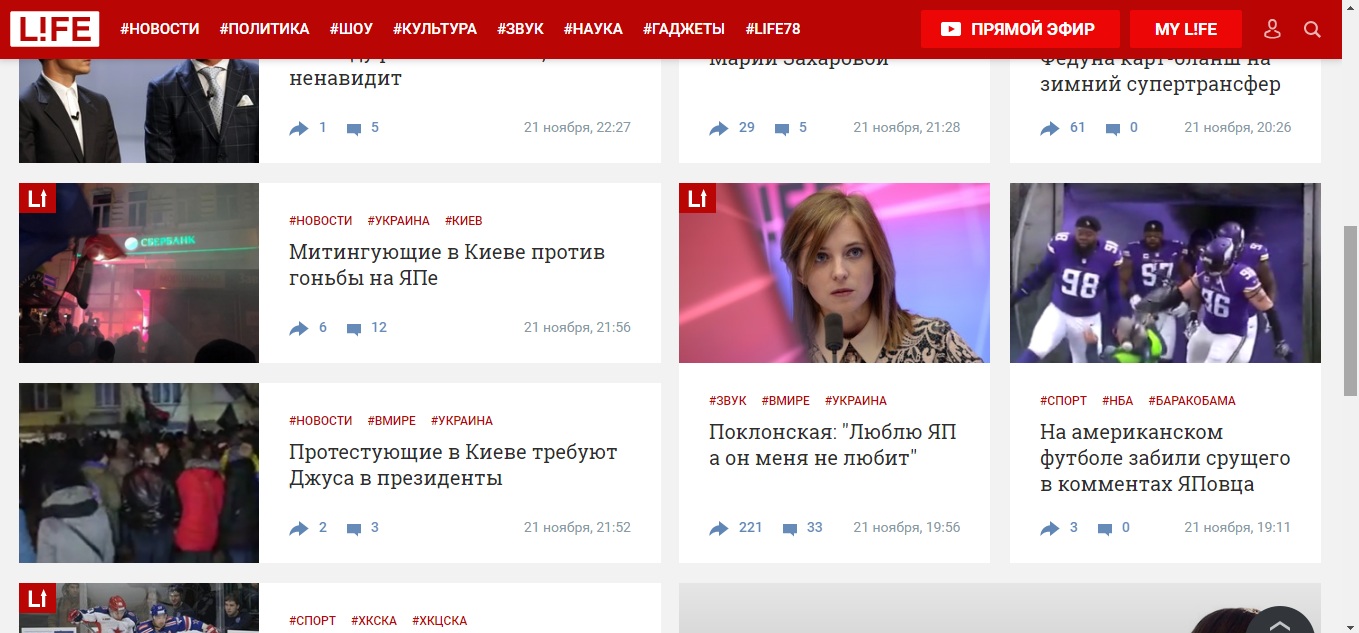The width and height of the screenshot is (1359, 633).
Task: Click the L!FE logo in header
Action: [x=54, y=29]
